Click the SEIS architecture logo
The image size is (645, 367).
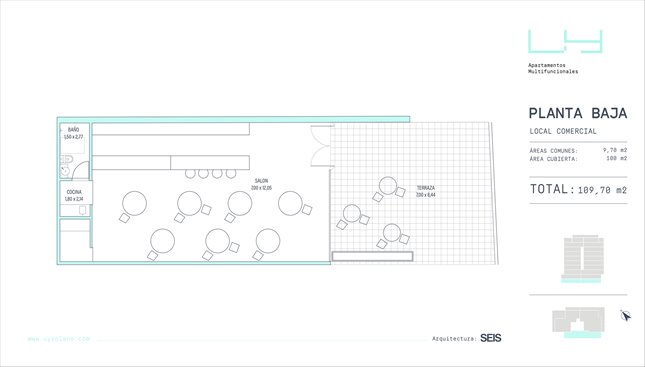[x=491, y=338]
